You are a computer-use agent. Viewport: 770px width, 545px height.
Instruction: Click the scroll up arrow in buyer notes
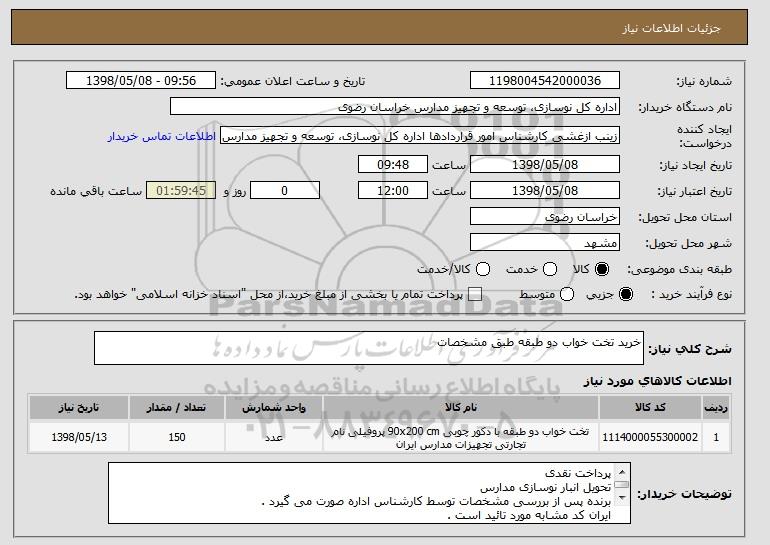(x=622, y=472)
